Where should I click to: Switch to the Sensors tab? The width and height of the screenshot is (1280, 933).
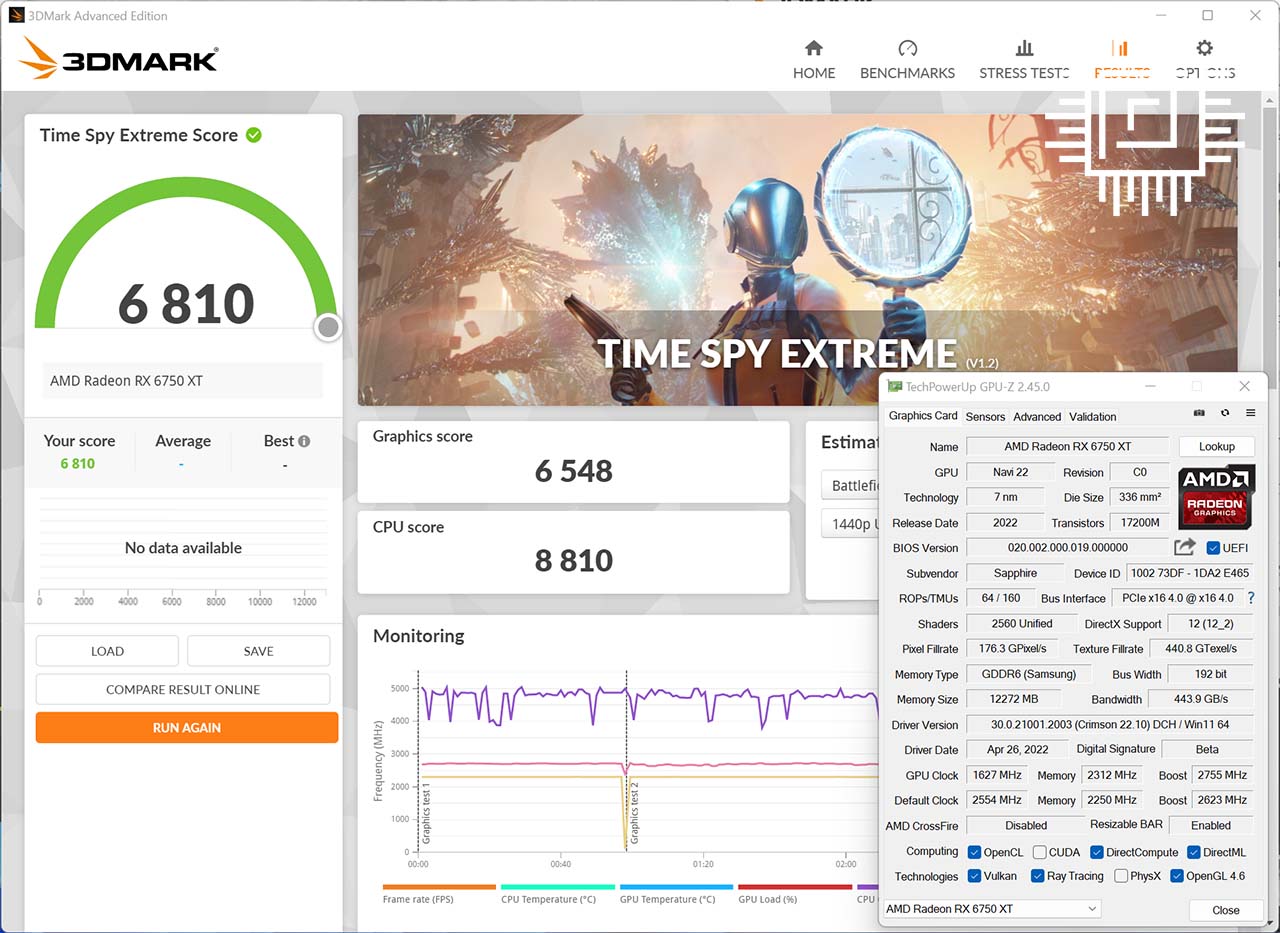point(985,417)
